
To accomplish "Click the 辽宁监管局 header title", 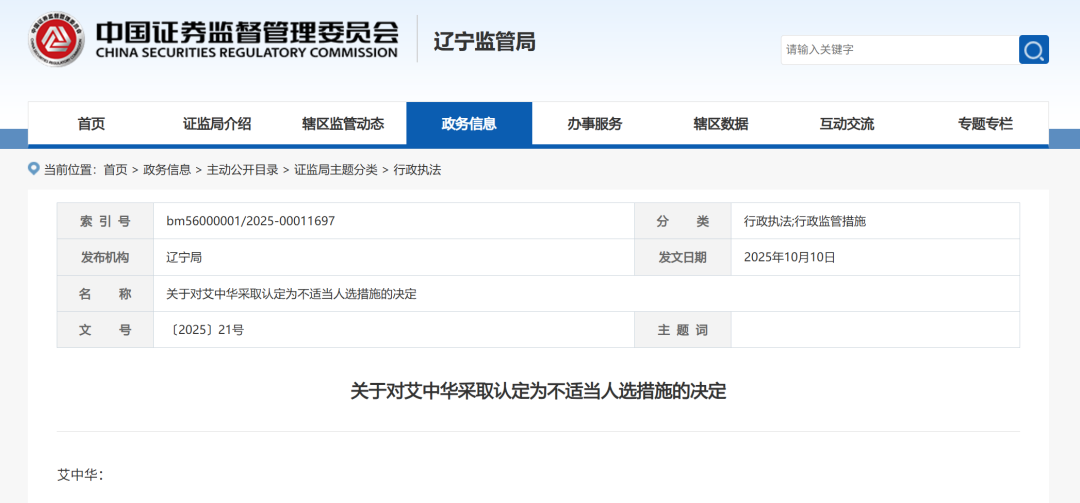I will pyautogui.click(x=485, y=41).
